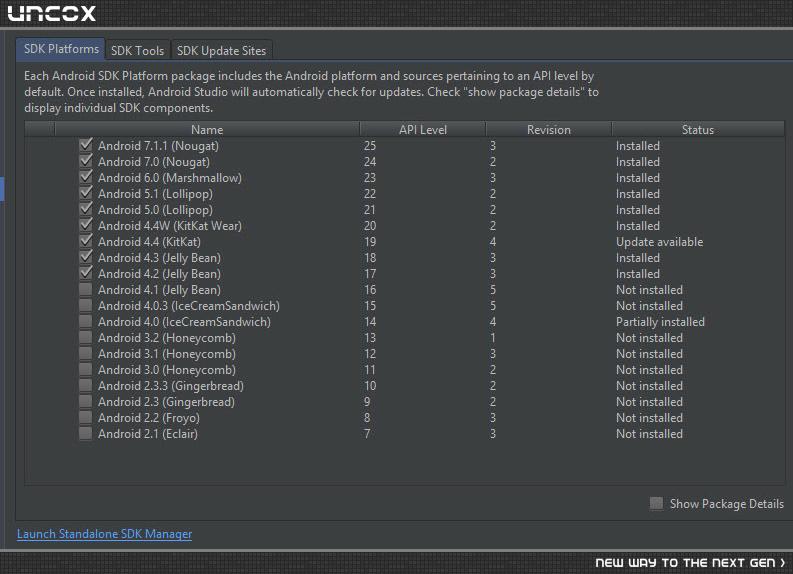Viewport: 793px width, 574px height.
Task: Click 'Installed' status for Android 7.0 row
Action: (638, 162)
